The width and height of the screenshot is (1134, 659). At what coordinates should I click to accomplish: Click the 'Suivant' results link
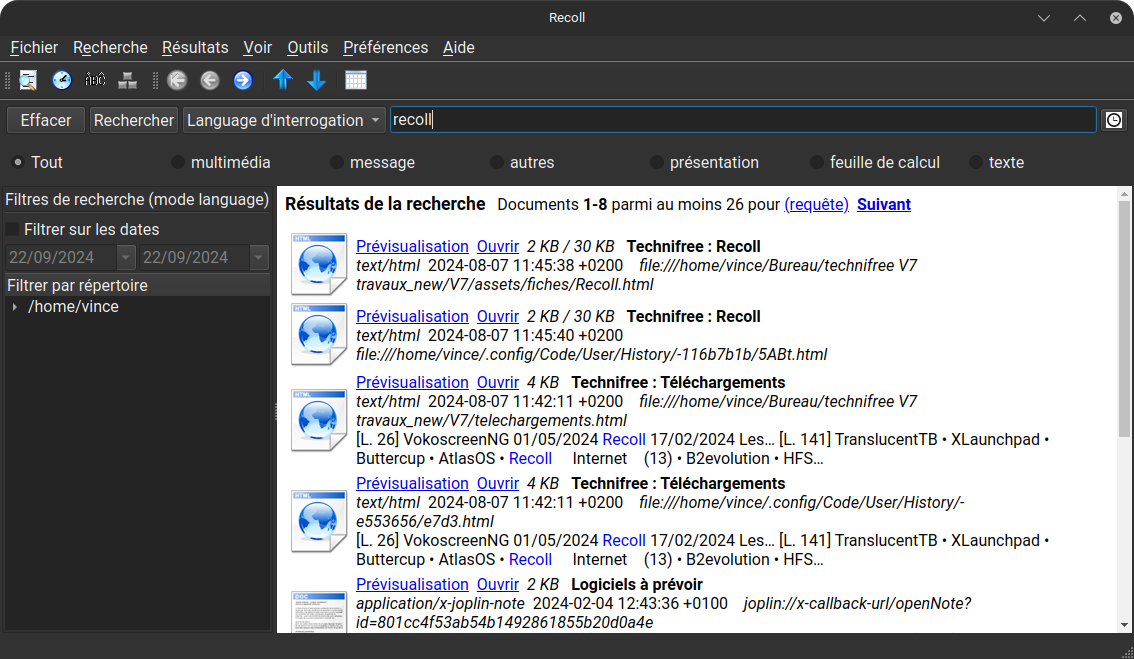tap(883, 204)
